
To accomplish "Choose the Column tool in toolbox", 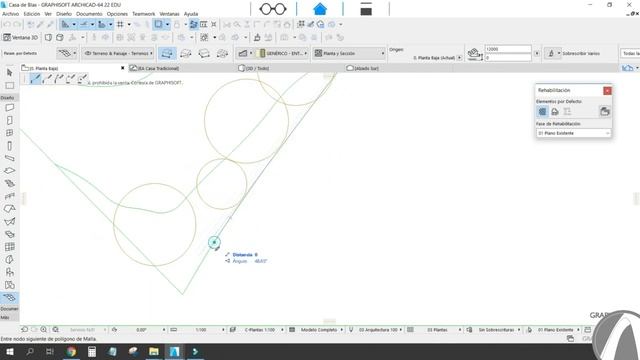I will pos(9,146).
